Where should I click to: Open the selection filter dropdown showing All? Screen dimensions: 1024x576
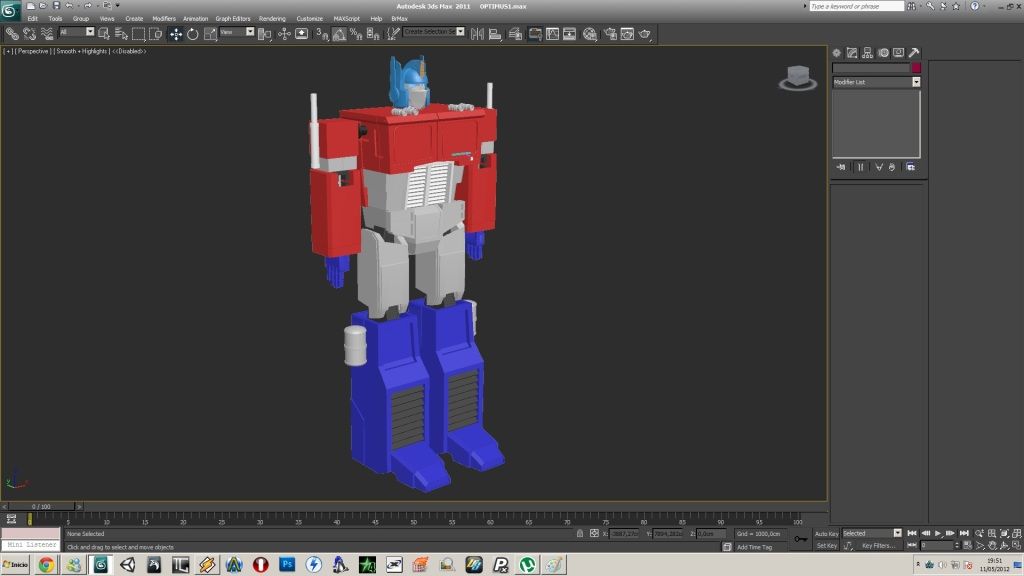coord(76,32)
